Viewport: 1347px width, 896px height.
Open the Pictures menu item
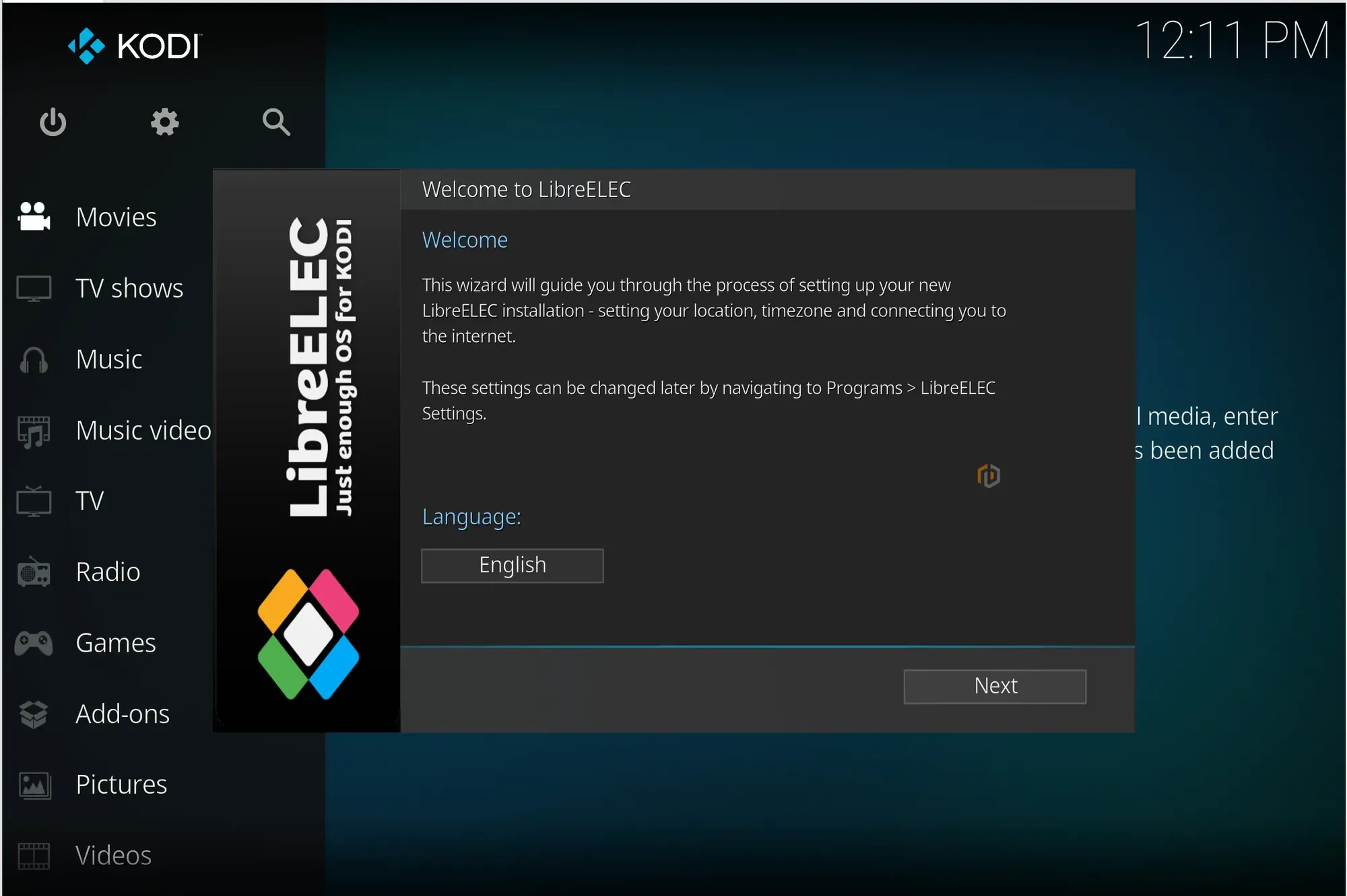121,785
